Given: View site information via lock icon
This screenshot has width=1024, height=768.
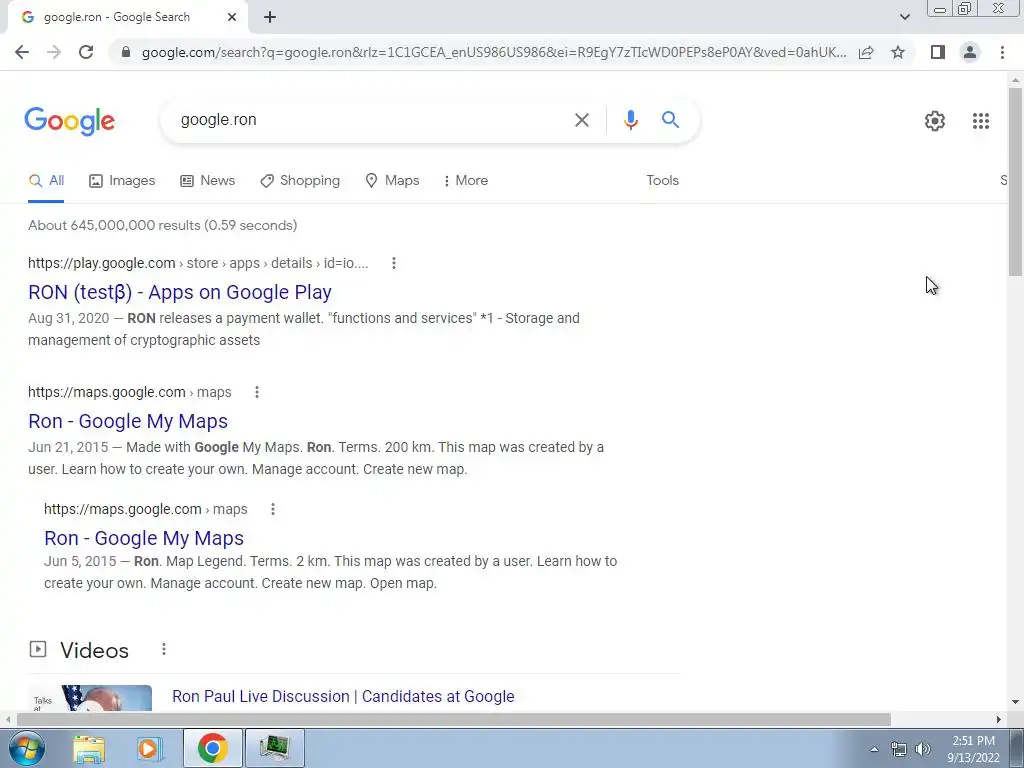Looking at the screenshot, I should pos(126,52).
